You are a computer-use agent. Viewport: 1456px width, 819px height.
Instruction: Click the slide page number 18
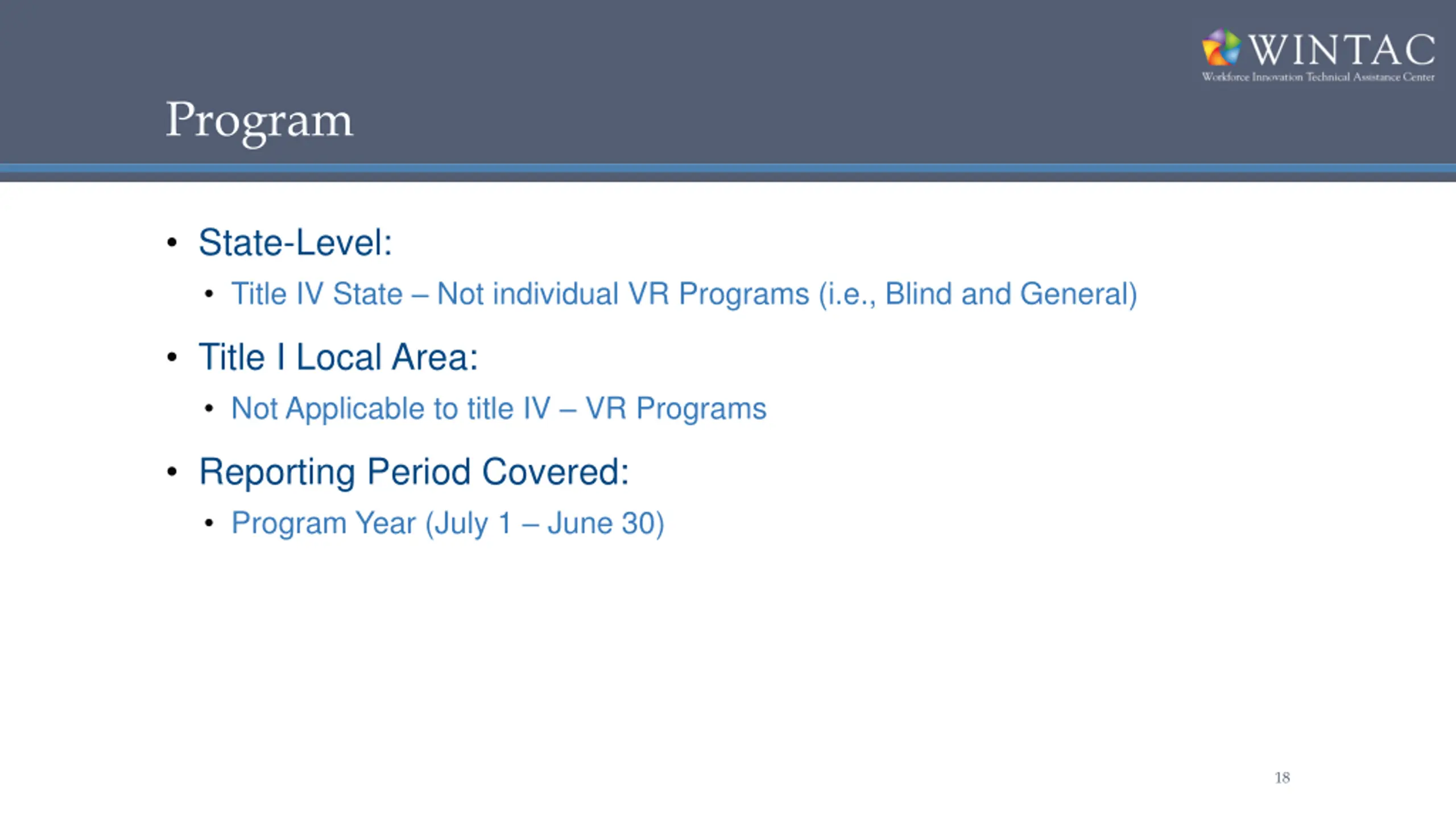pyautogui.click(x=1282, y=778)
